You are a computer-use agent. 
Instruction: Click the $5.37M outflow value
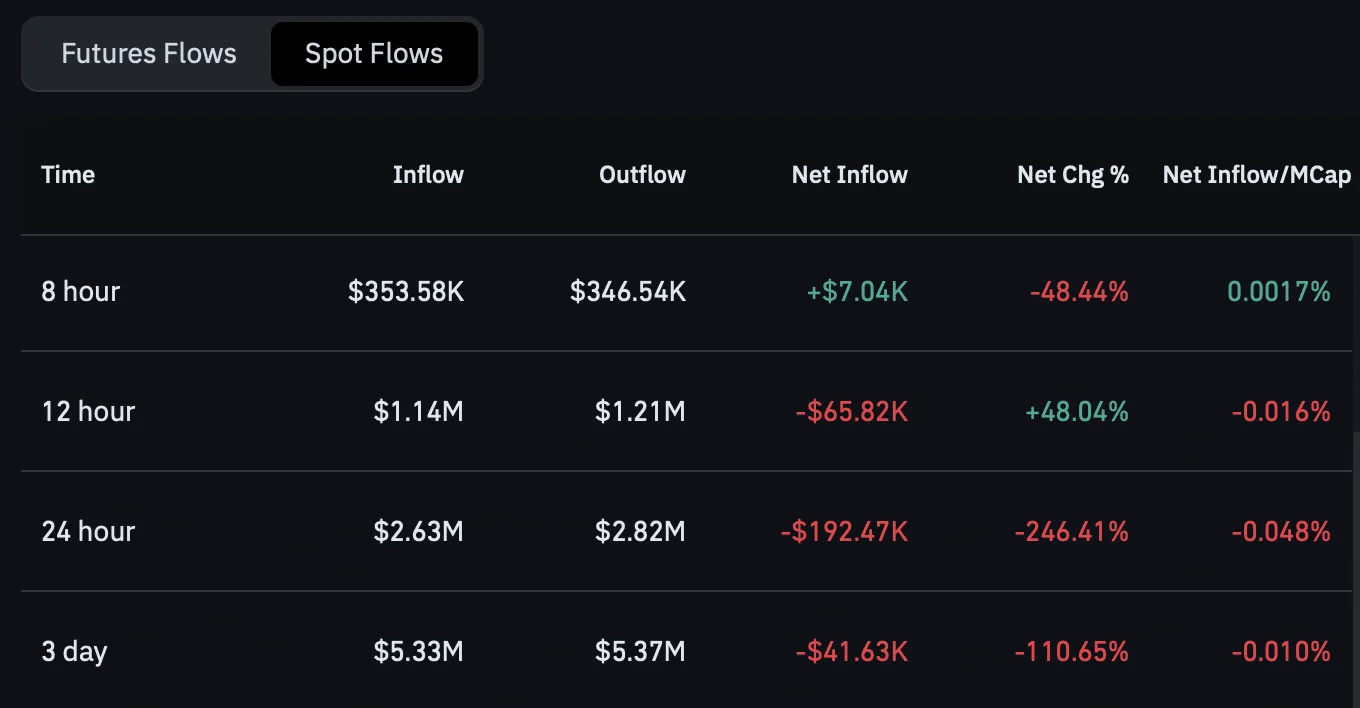[x=641, y=652]
